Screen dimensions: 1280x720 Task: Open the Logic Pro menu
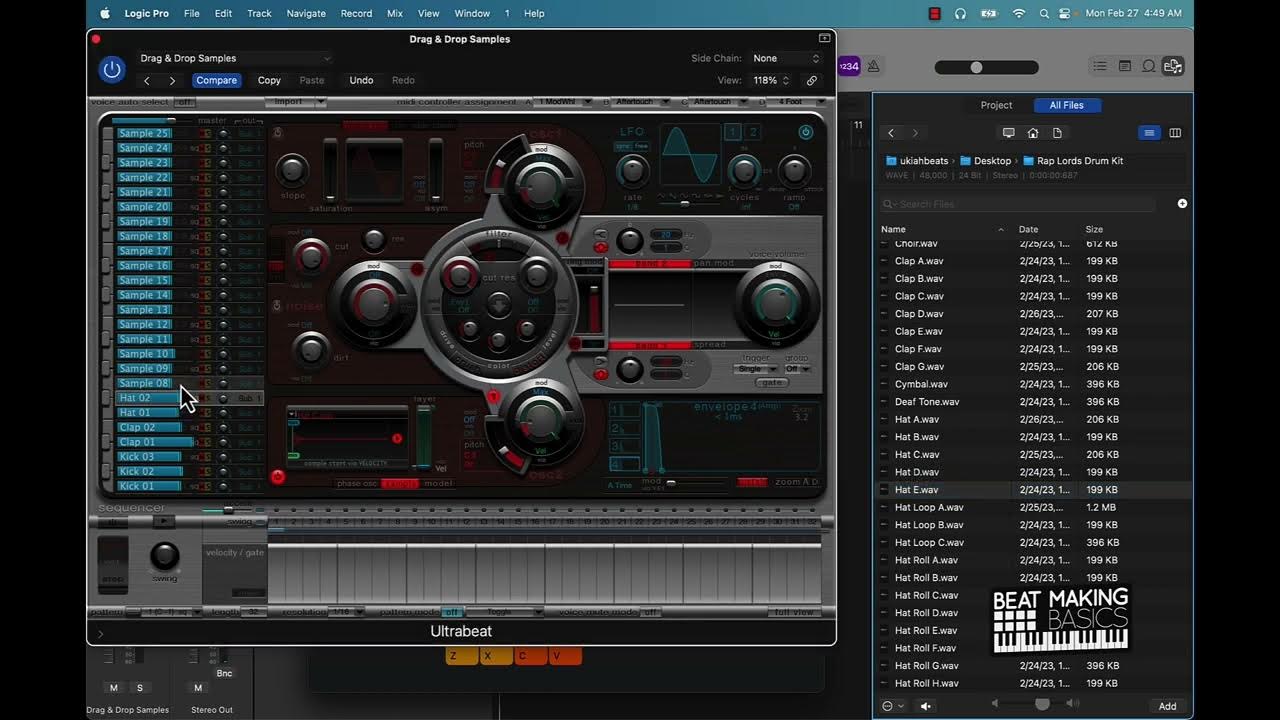point(145,13)
